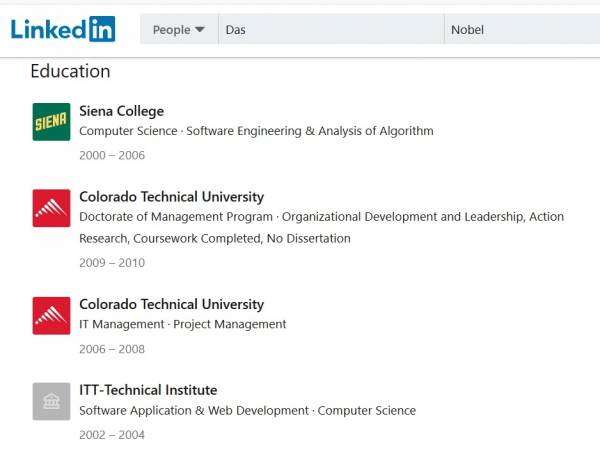The height and width of the screenshot is (453, 600).
Task: Click the first Colorado Technical University logo
Action: coord(51,208)
